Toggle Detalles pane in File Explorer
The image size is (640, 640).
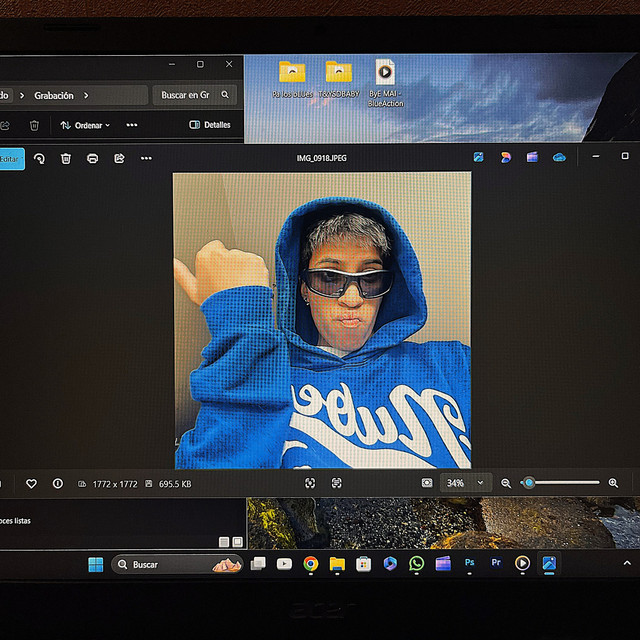coord(210,125)
